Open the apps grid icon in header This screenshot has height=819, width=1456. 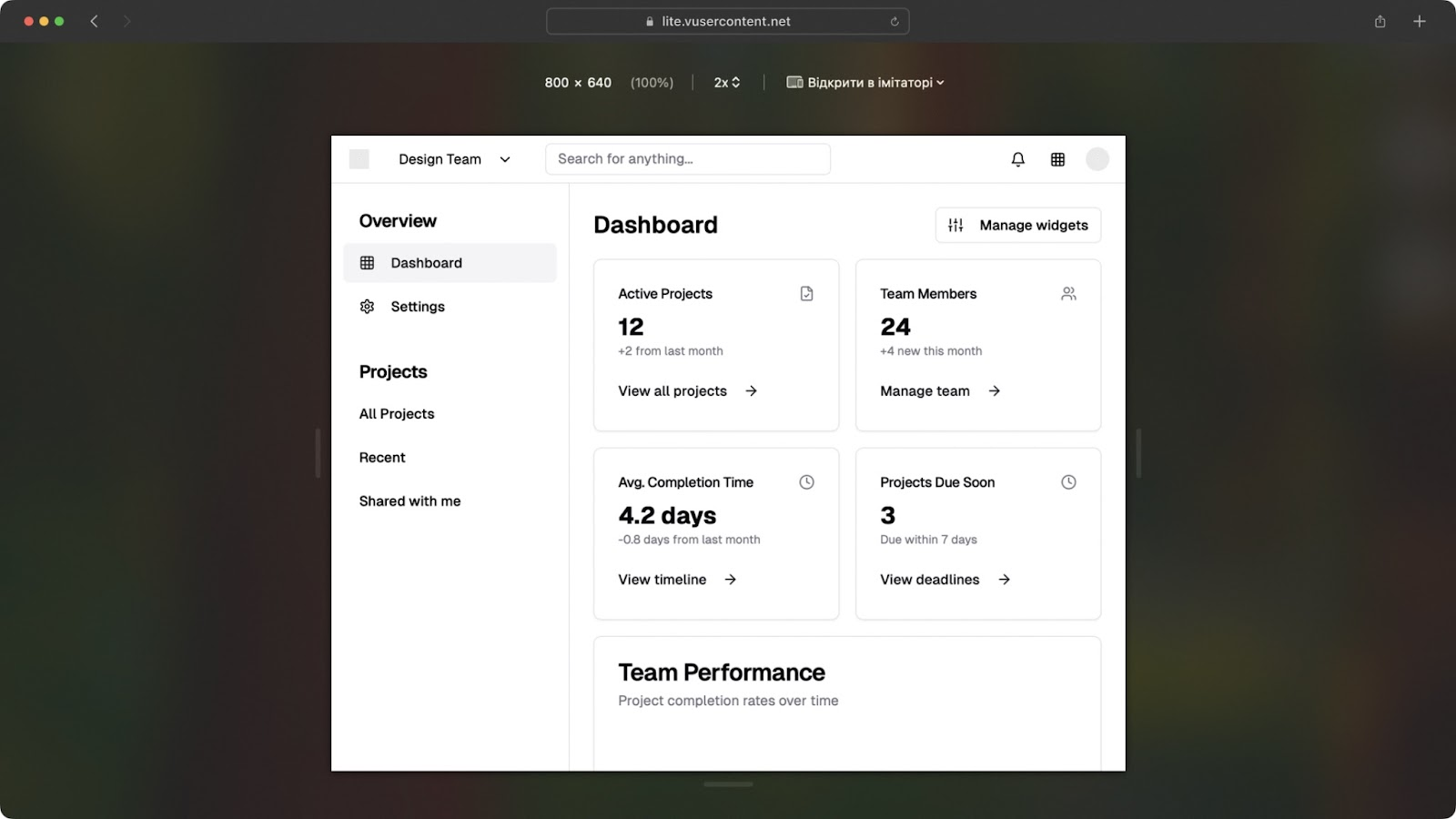1057,159
